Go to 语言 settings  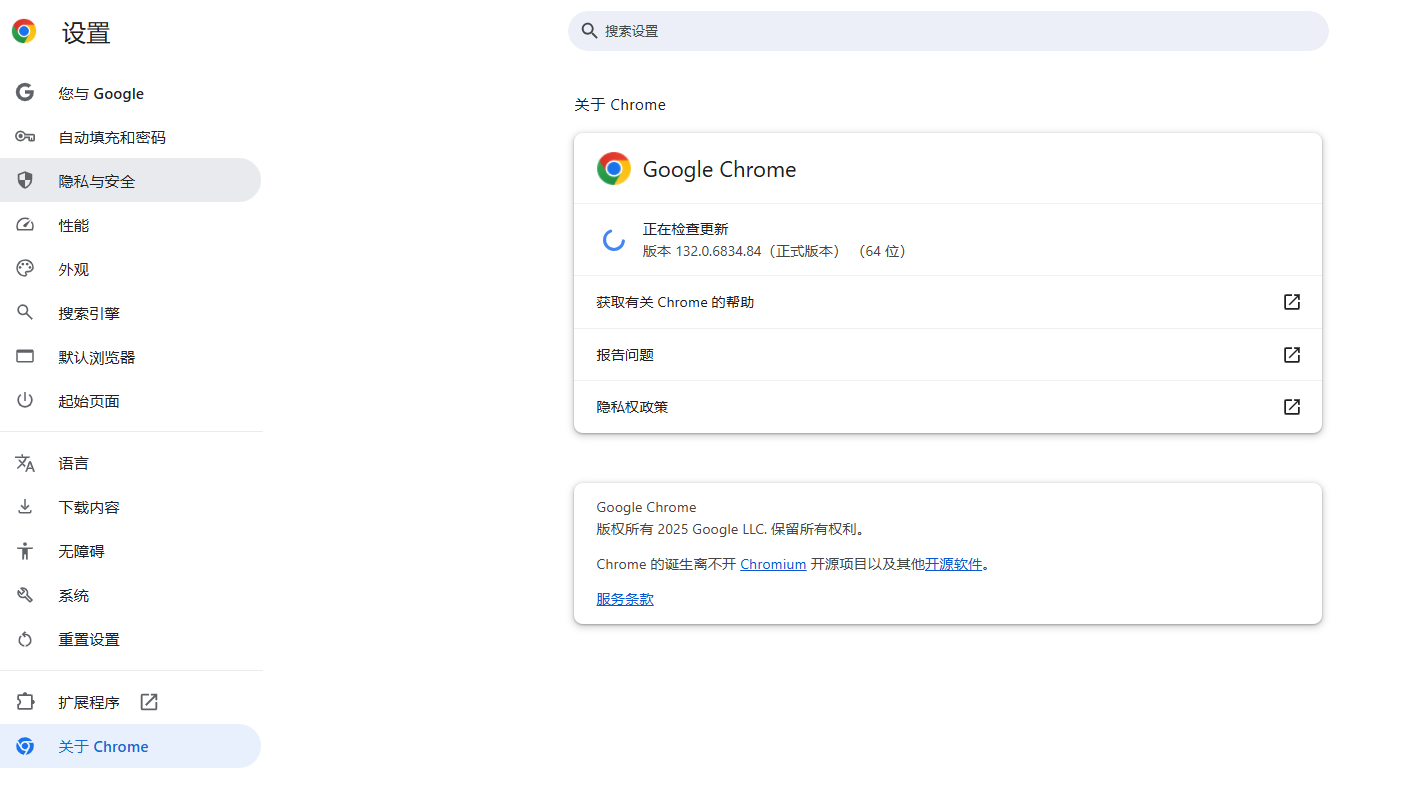coord(130,463)
